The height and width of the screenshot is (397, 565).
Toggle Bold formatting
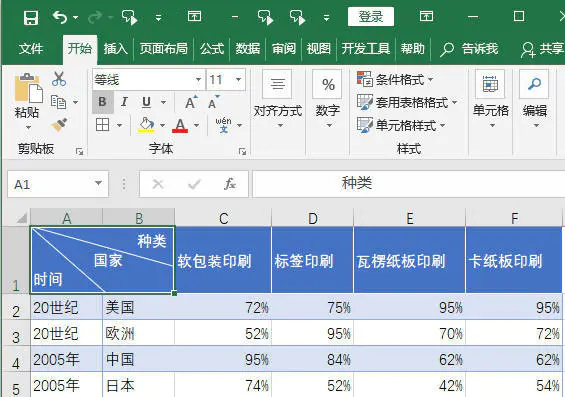(103, 102)
